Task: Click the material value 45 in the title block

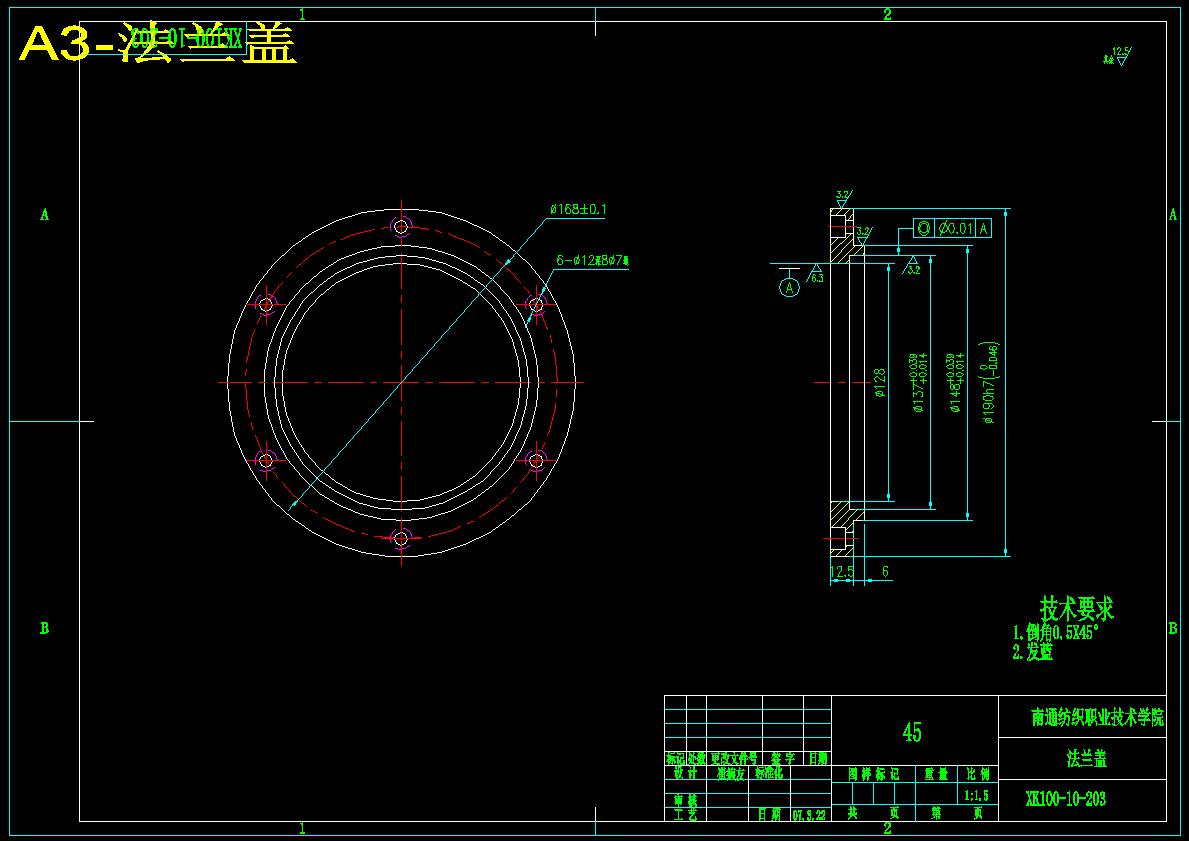Action: 912,732
